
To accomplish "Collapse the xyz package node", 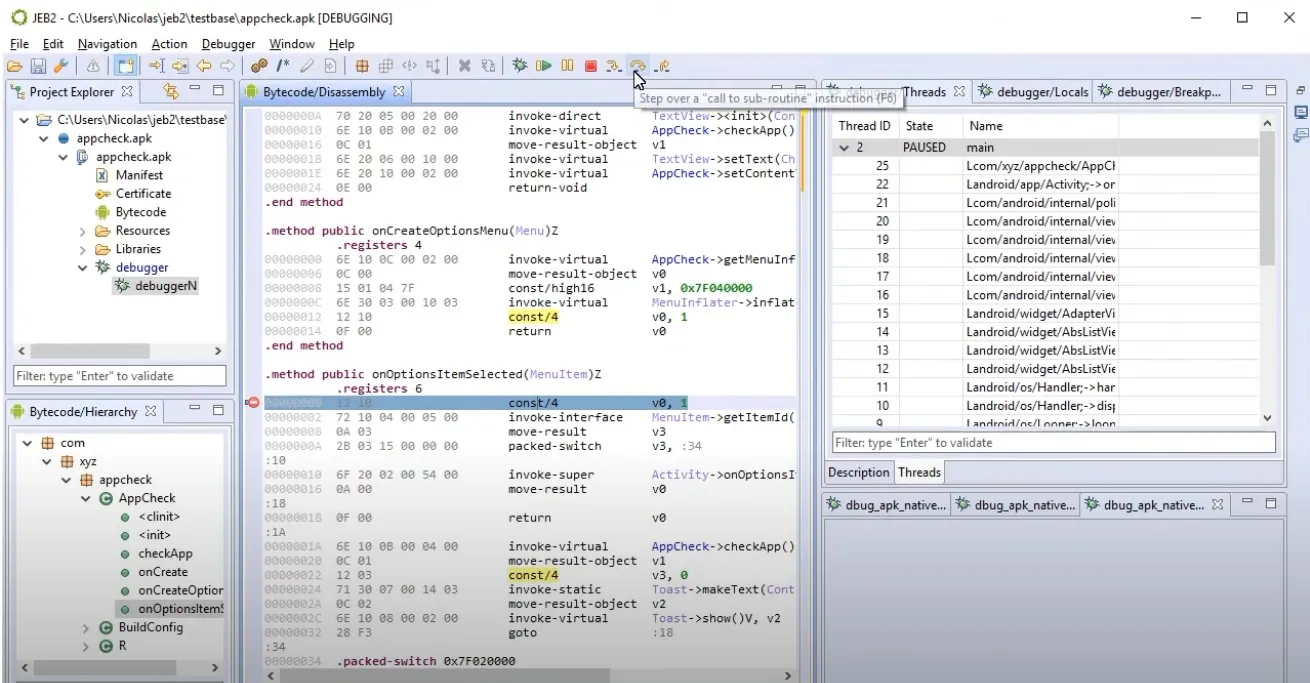I will click(45, 461).
